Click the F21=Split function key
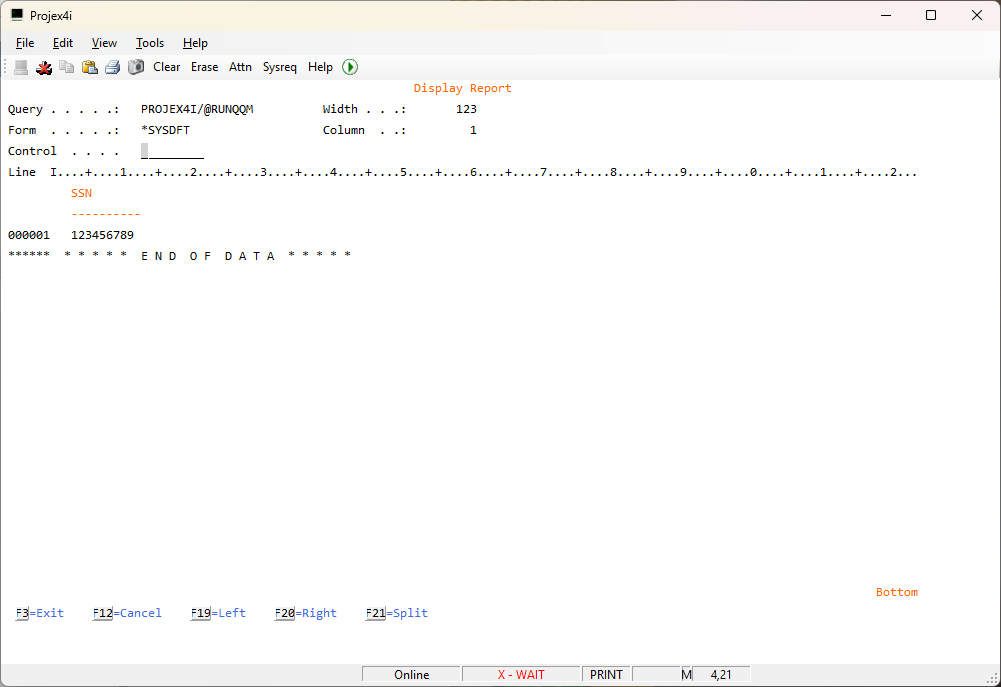 coord(396,613)
